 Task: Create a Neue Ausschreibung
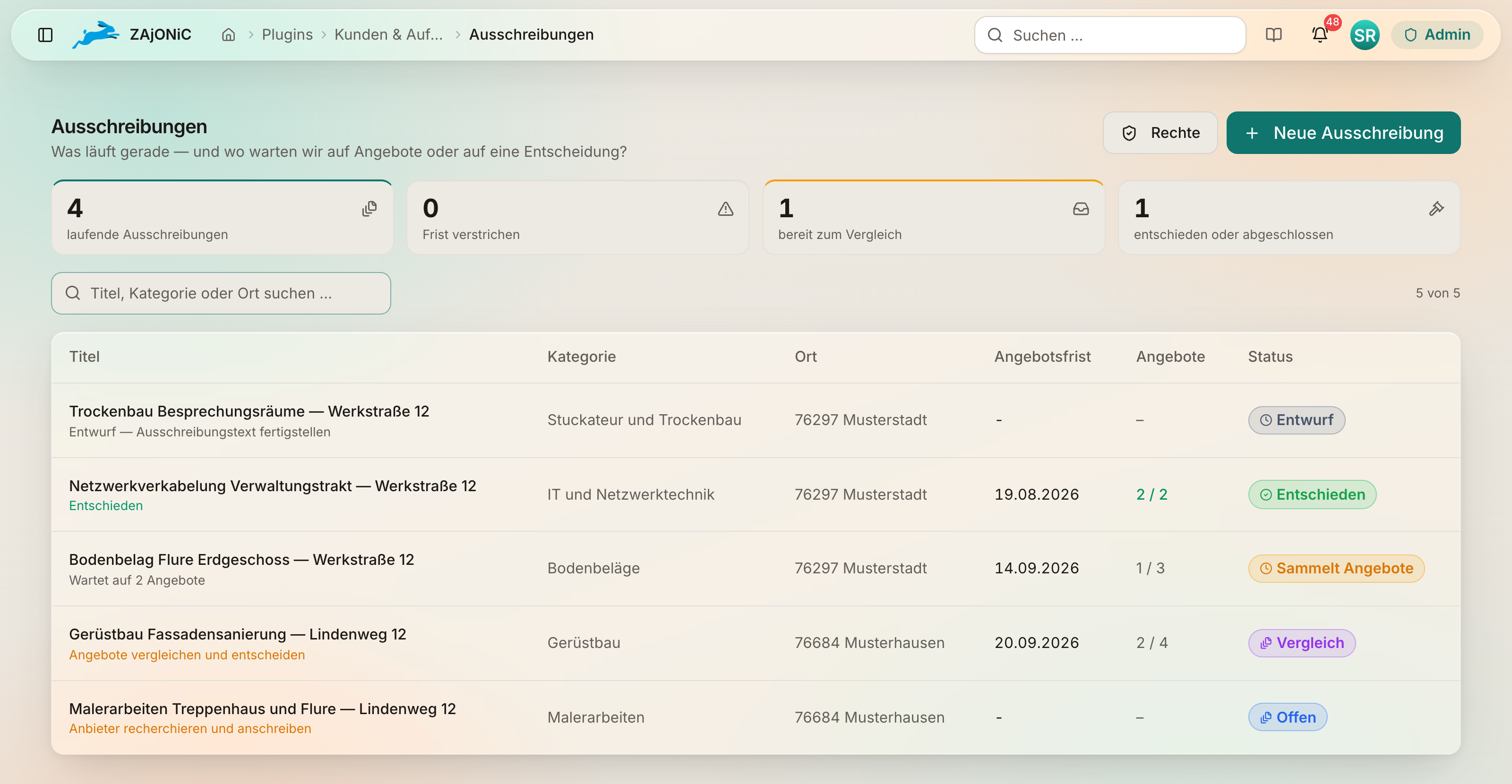(1343, 133)
